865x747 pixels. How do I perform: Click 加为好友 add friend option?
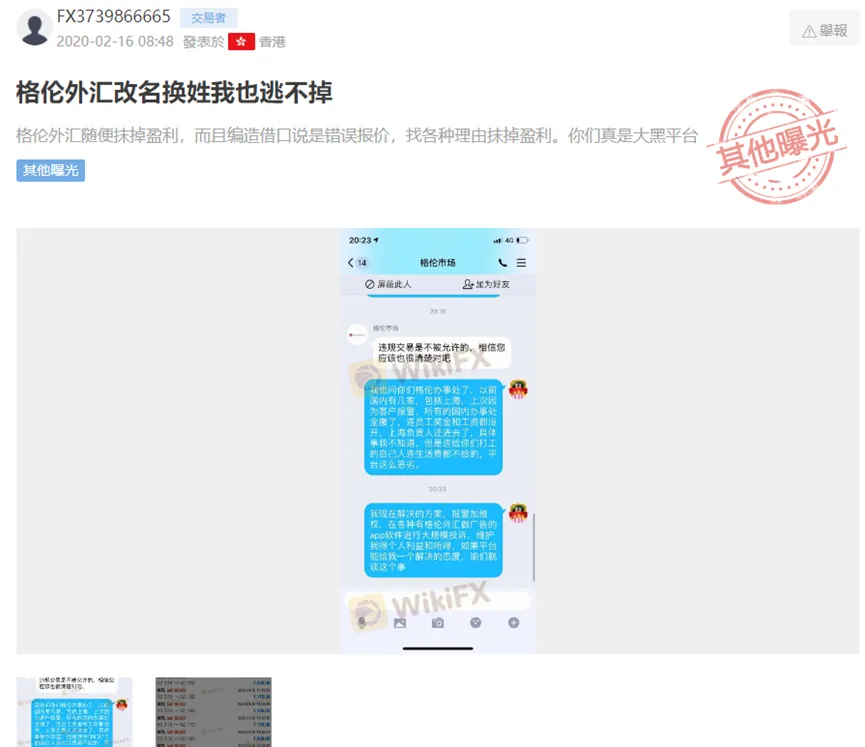(x=486, y=284)
